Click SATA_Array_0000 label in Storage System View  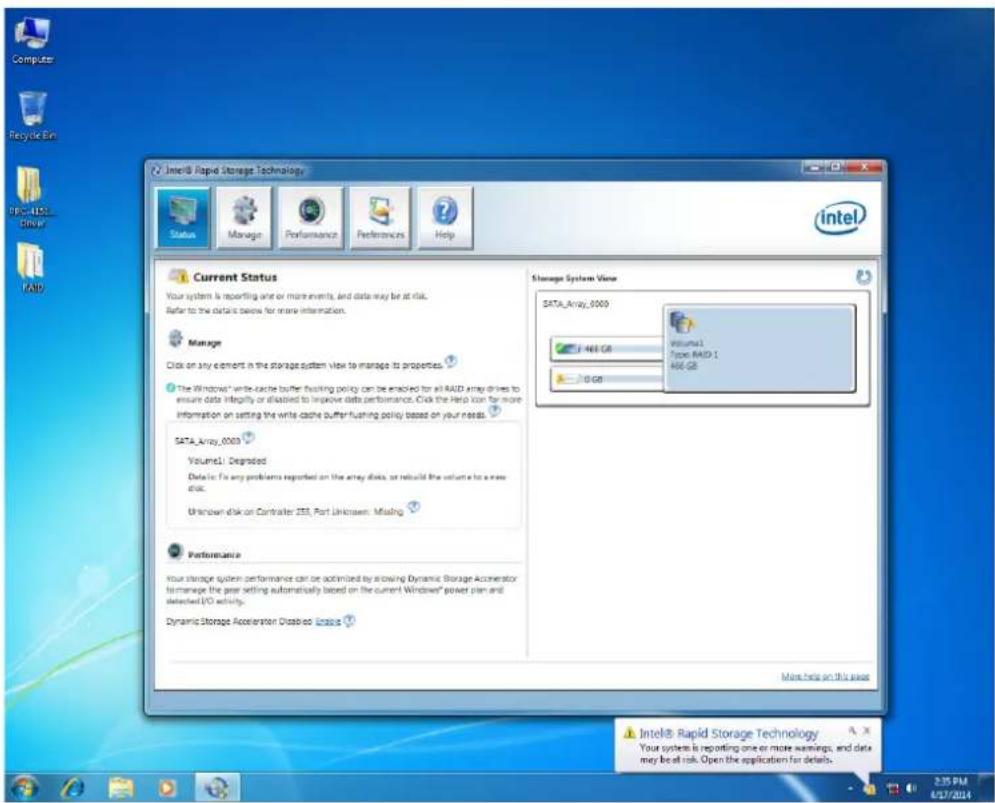click(x=576, y=304)
